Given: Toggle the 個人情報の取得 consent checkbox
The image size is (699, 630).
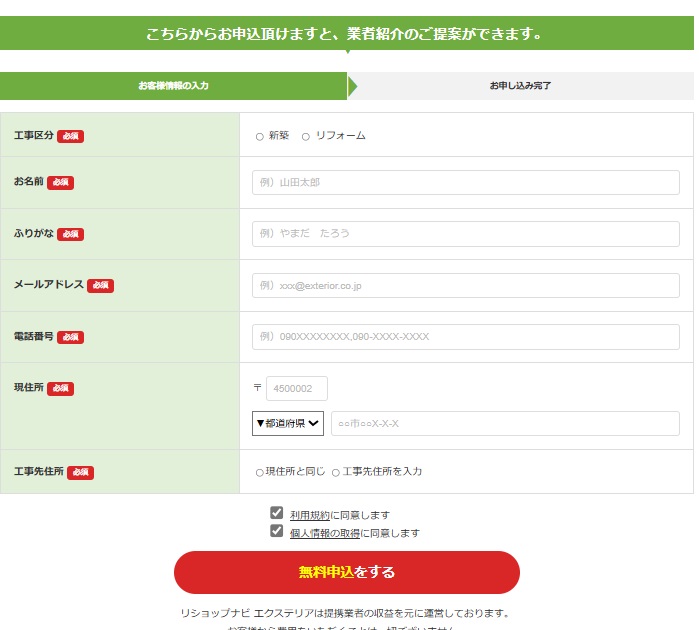Looking at the screenshot, I should click(277, 531).
